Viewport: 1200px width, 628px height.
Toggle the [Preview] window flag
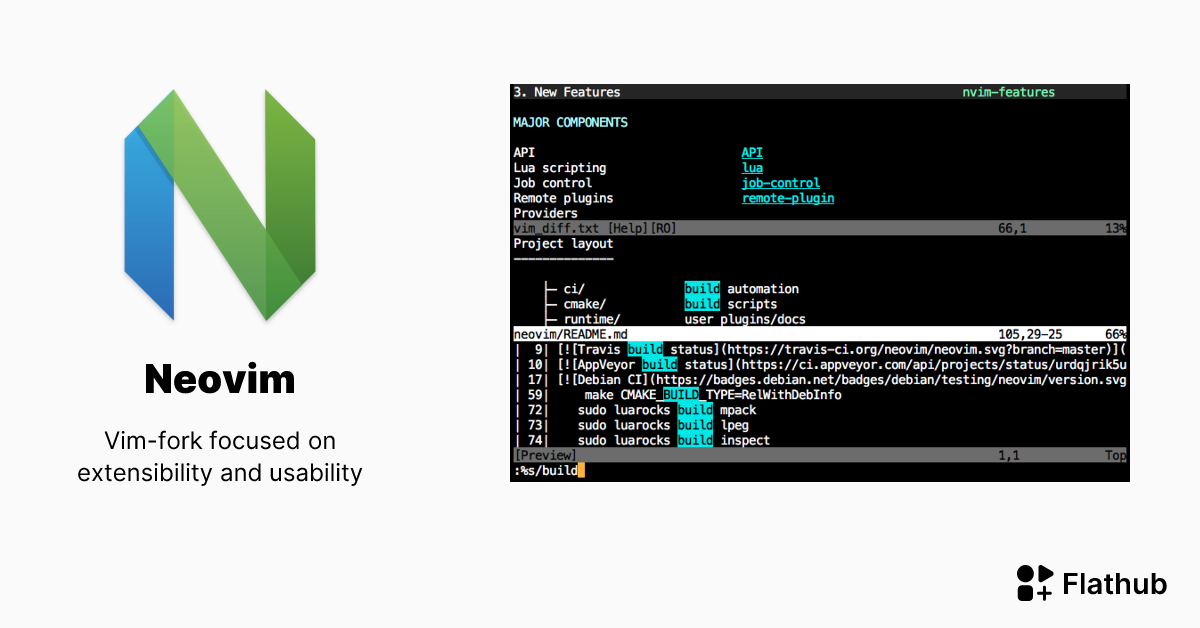pos(545,454)
